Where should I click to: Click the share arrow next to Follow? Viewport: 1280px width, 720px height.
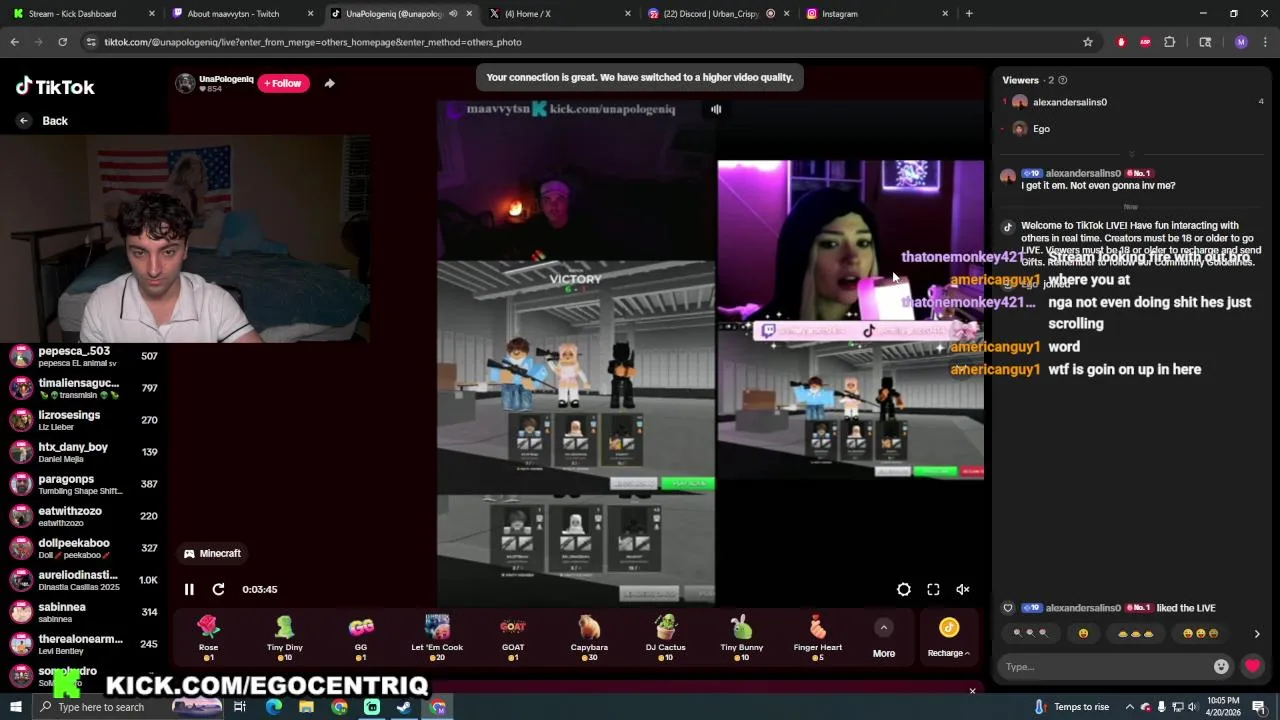tap(329, 83)
